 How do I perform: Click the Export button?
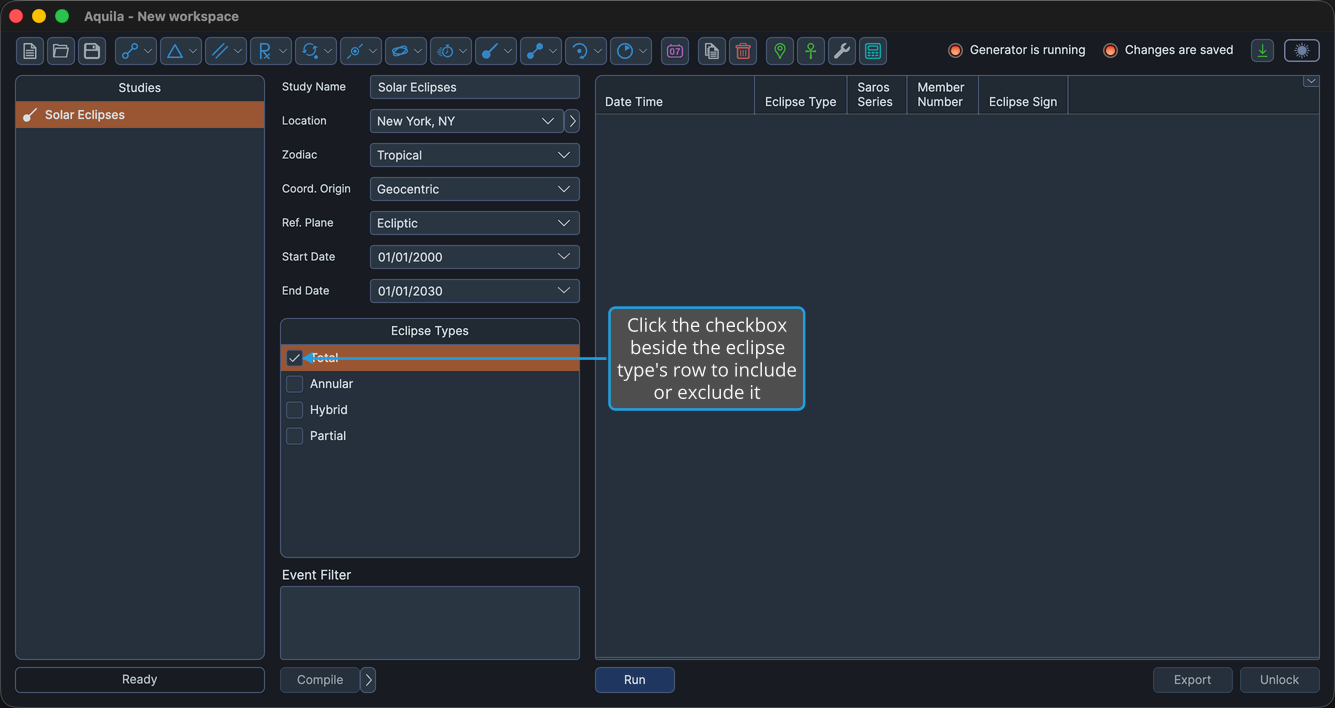coord(1192,680)
